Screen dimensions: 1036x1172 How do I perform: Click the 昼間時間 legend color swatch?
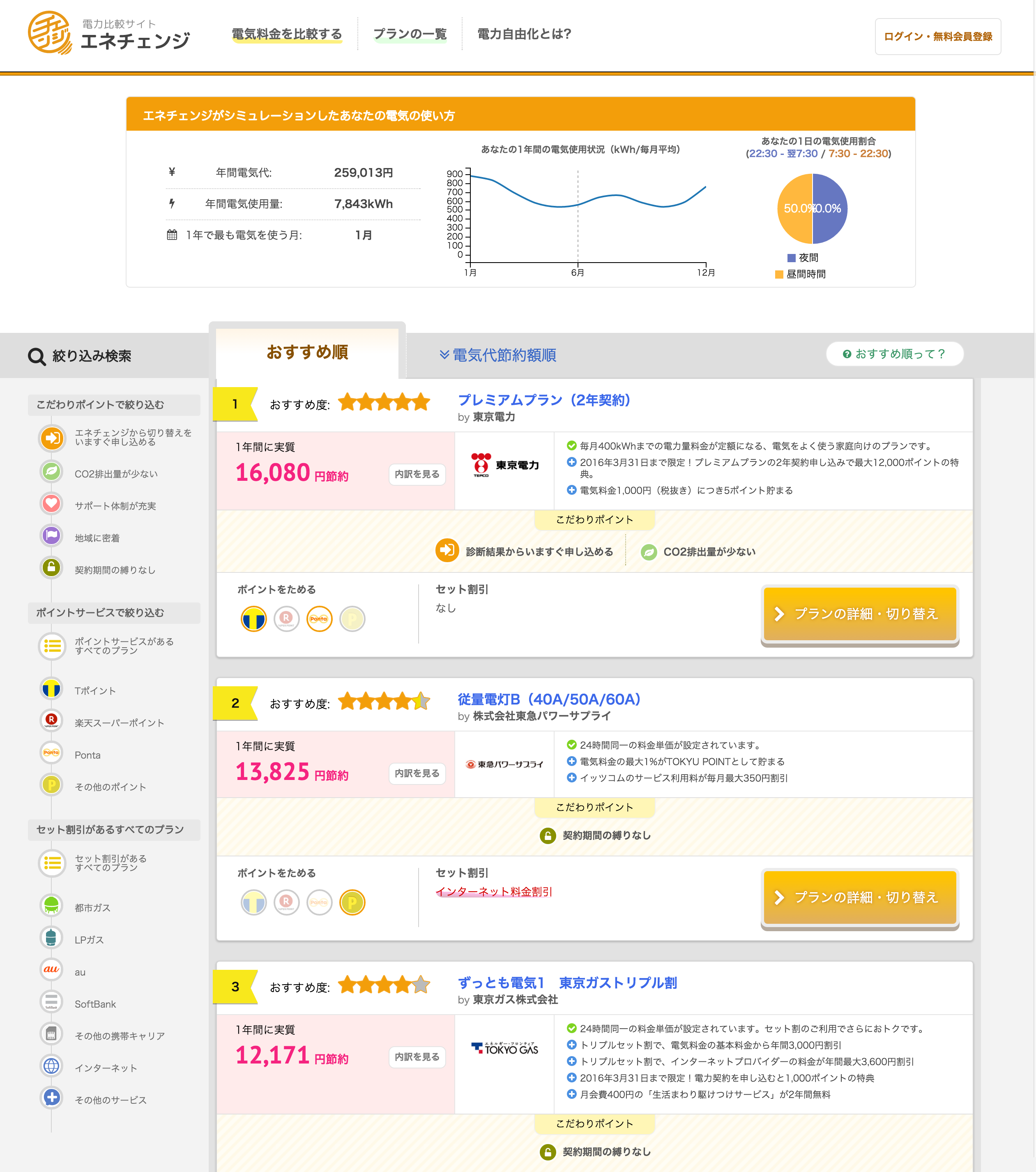pyautogui.click(x=779, y=274)
